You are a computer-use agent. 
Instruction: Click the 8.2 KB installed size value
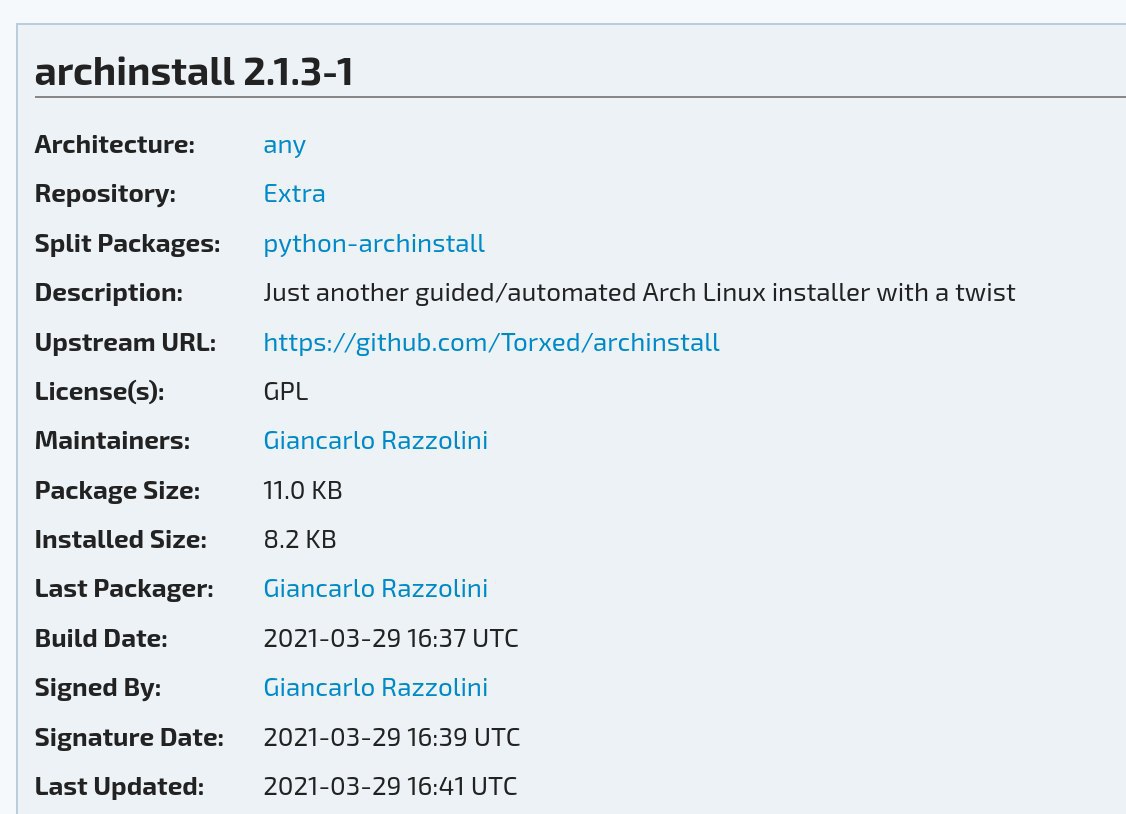(300, 540)
